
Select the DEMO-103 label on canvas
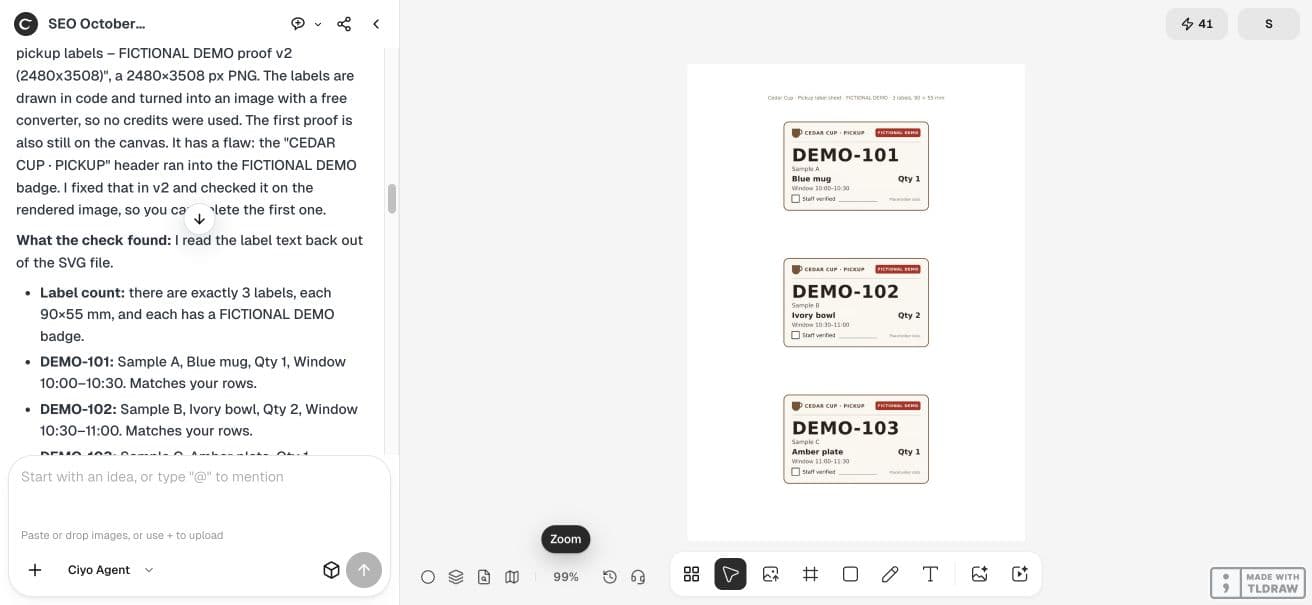pyautogui.click(x=856, y=439)
